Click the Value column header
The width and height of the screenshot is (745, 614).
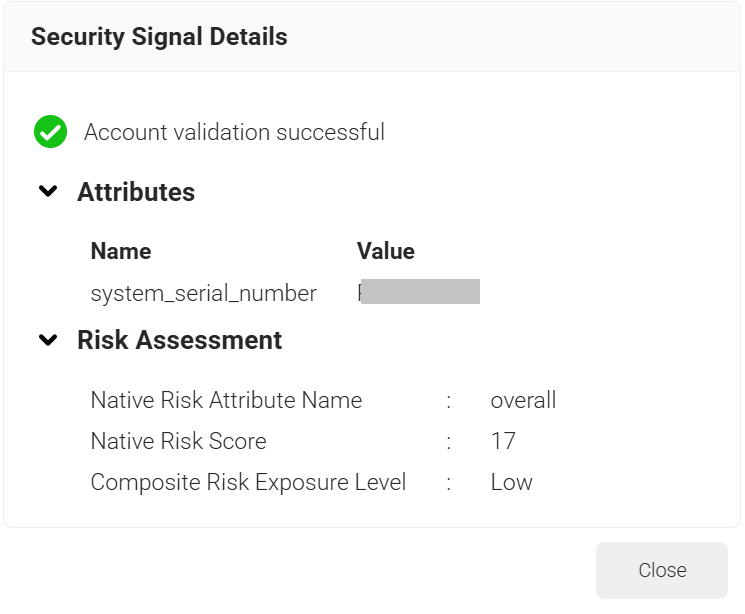point(386,251)
